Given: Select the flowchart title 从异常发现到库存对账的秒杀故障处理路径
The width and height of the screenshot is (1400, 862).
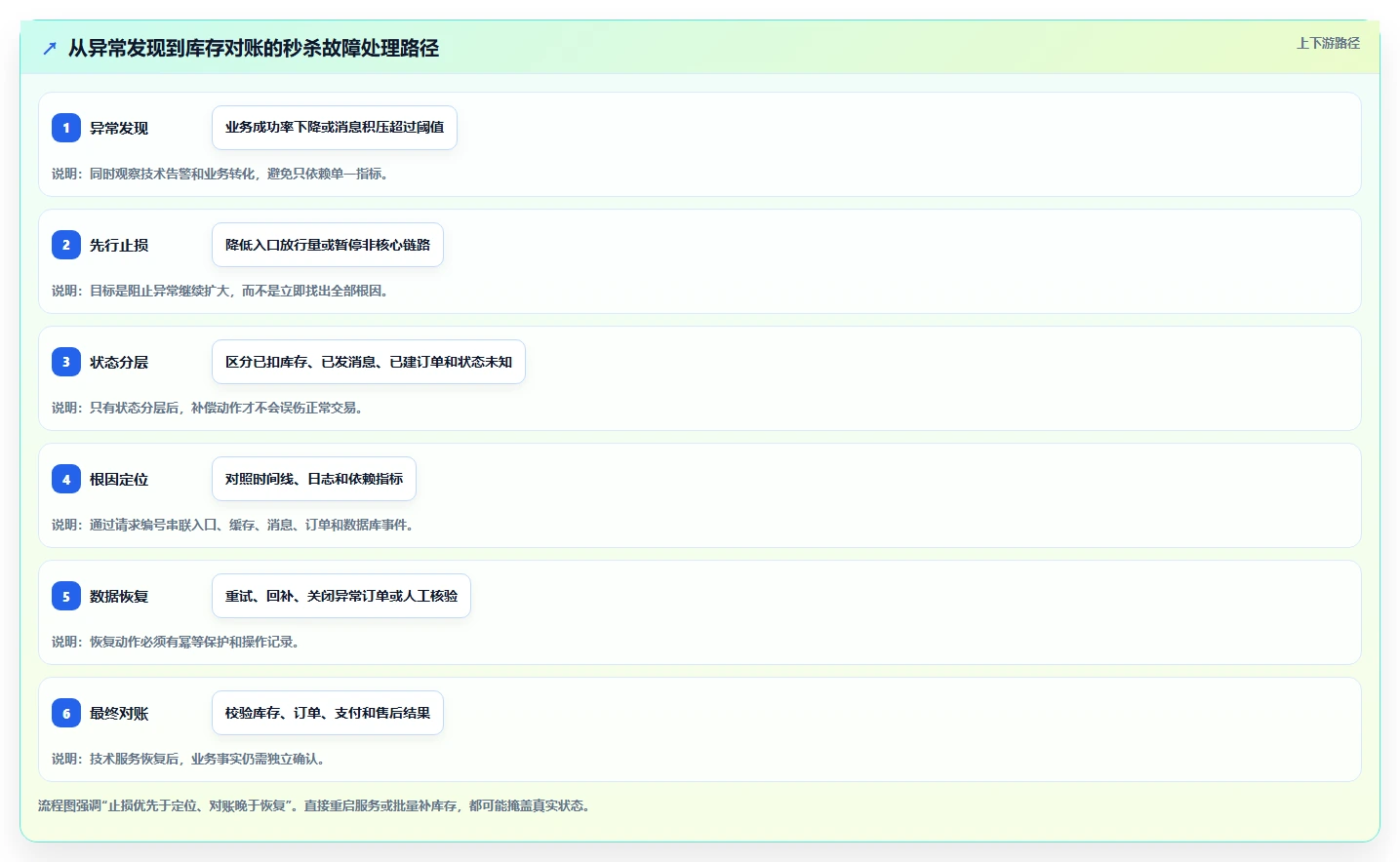Looking at the screenshot, I should [x=254, y=48].
